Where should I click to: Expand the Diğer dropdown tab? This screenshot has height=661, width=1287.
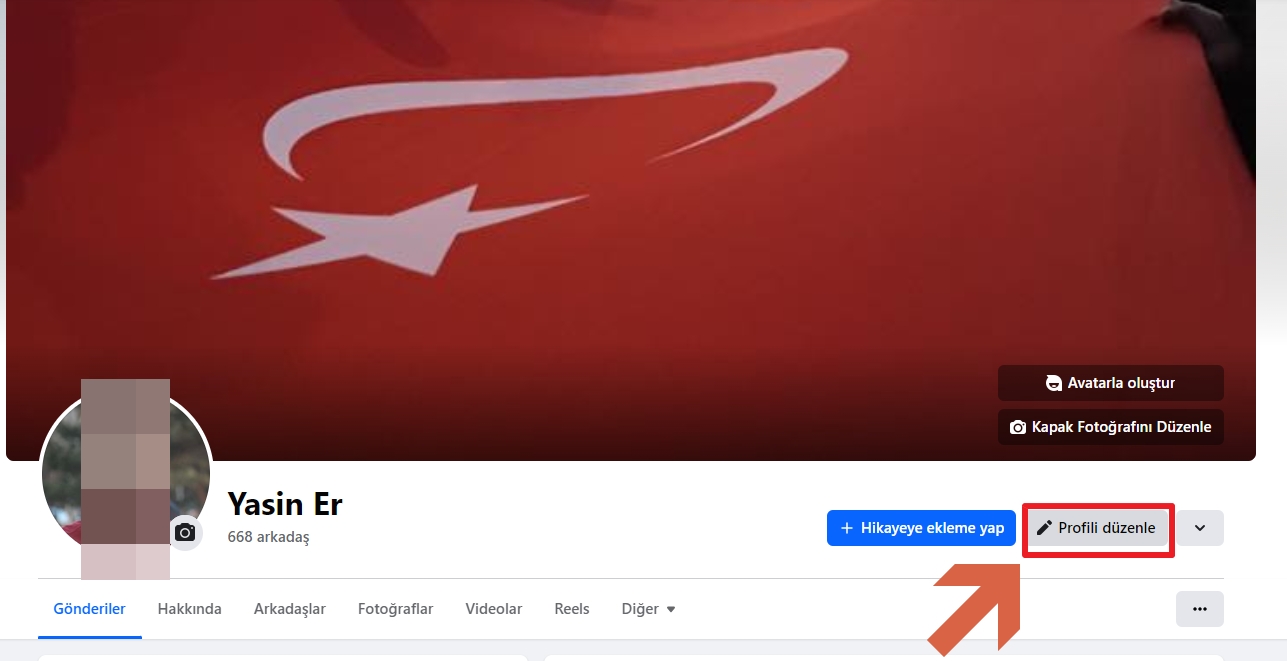click(x=649, y=609)
